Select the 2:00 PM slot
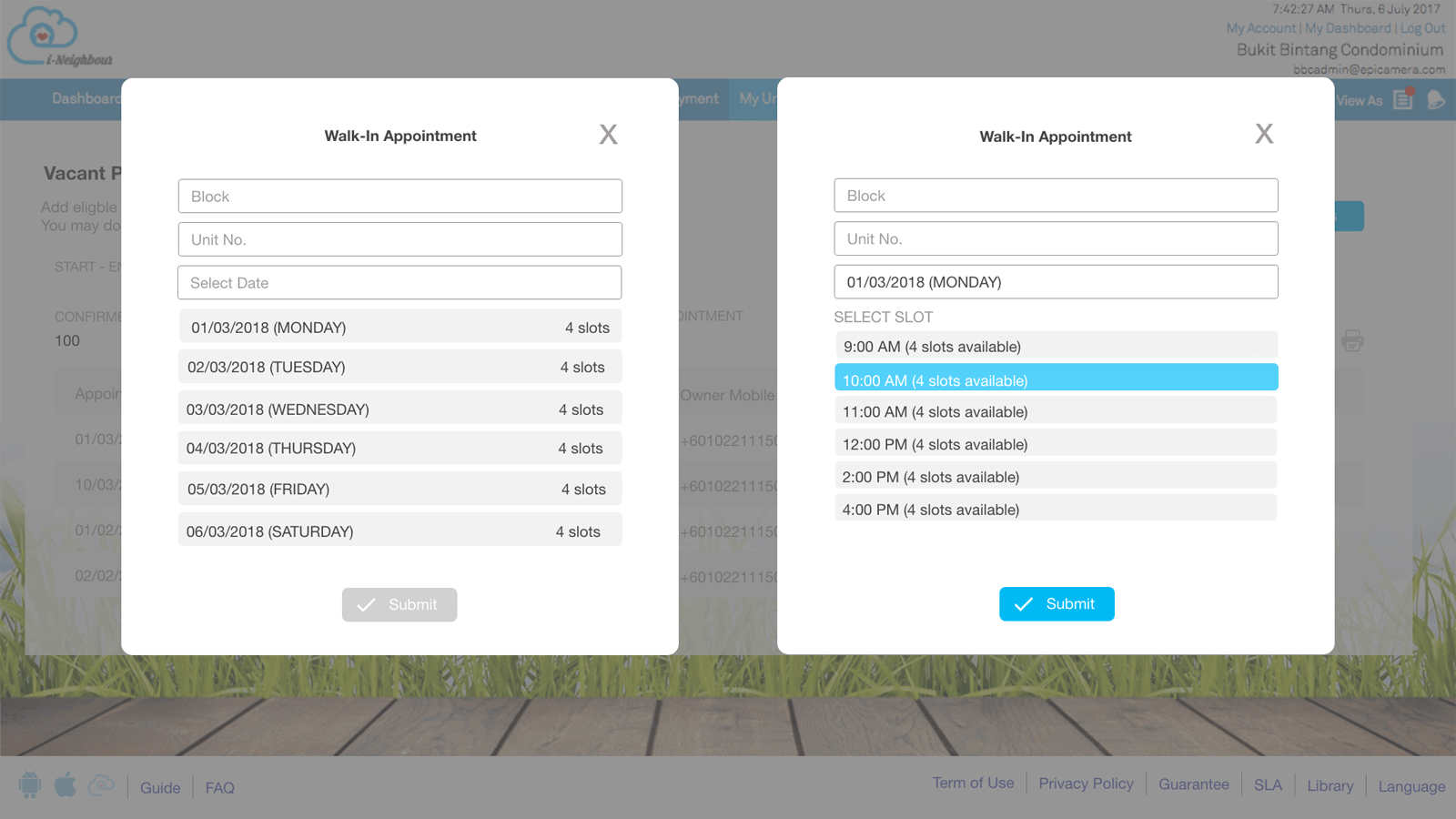Image resolution: width=1456 pixels, height=819 pixels. (1056, 477)
